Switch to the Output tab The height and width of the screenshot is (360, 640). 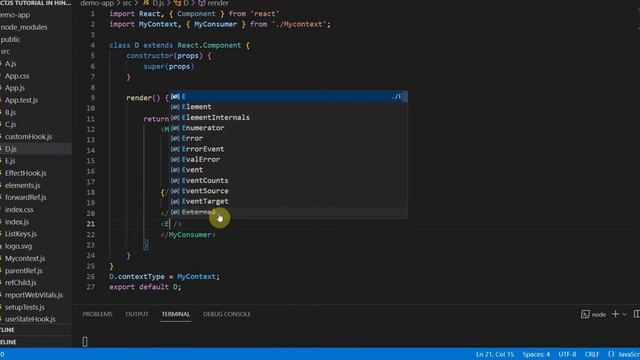[x=137, y=314]
